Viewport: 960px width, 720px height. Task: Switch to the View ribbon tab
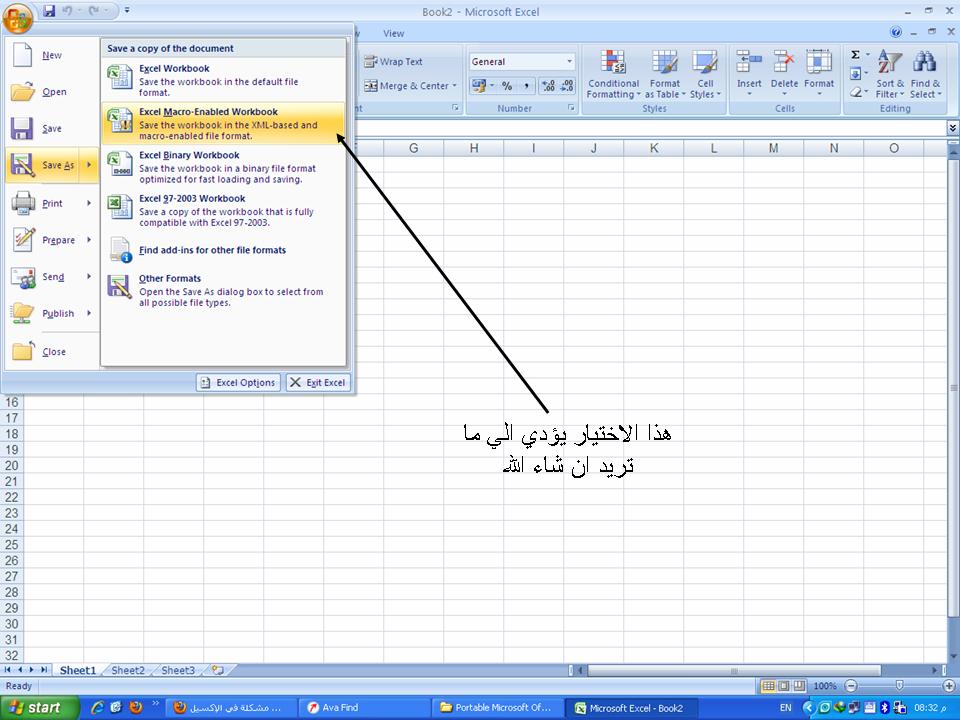pyautogui.click(x=394, y=34)
